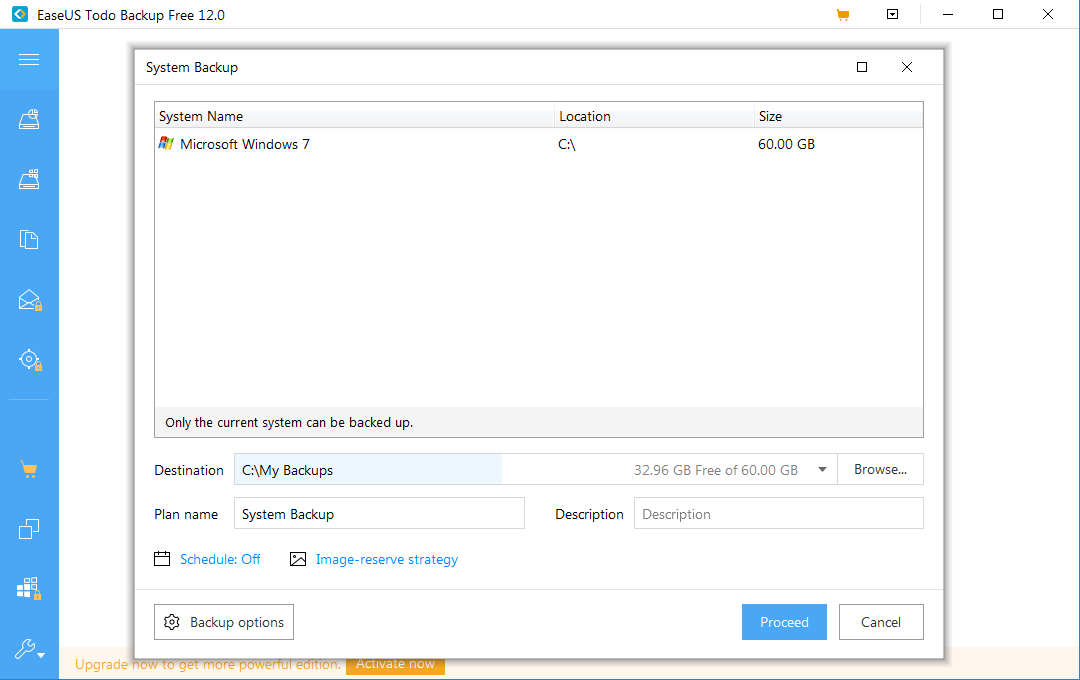Open Image-reserve strategy link
The width and height of the screenshot is (1080, 680).
(386, 560)
